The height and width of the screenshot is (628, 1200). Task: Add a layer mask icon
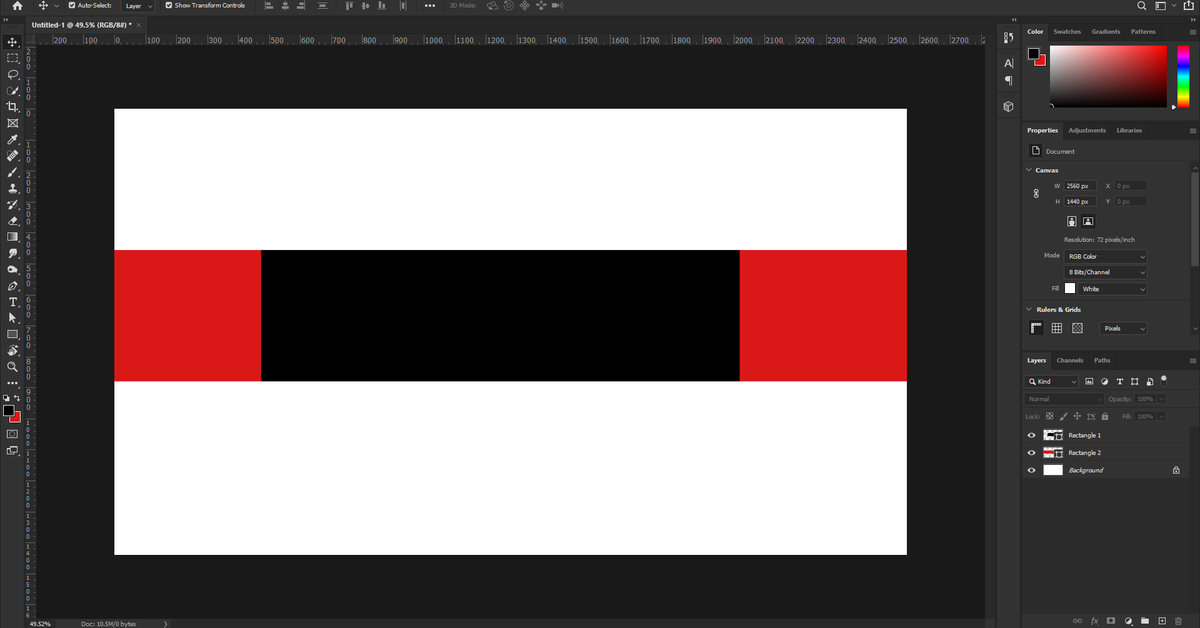pos(1111,621)
